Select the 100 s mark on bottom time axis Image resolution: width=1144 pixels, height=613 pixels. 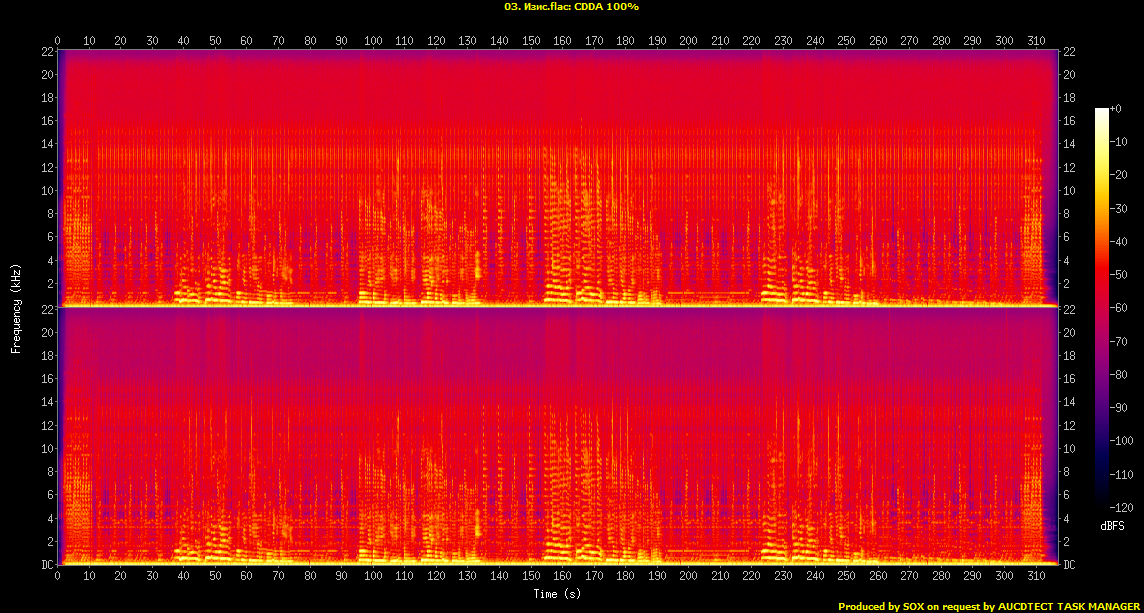[373, 577]
